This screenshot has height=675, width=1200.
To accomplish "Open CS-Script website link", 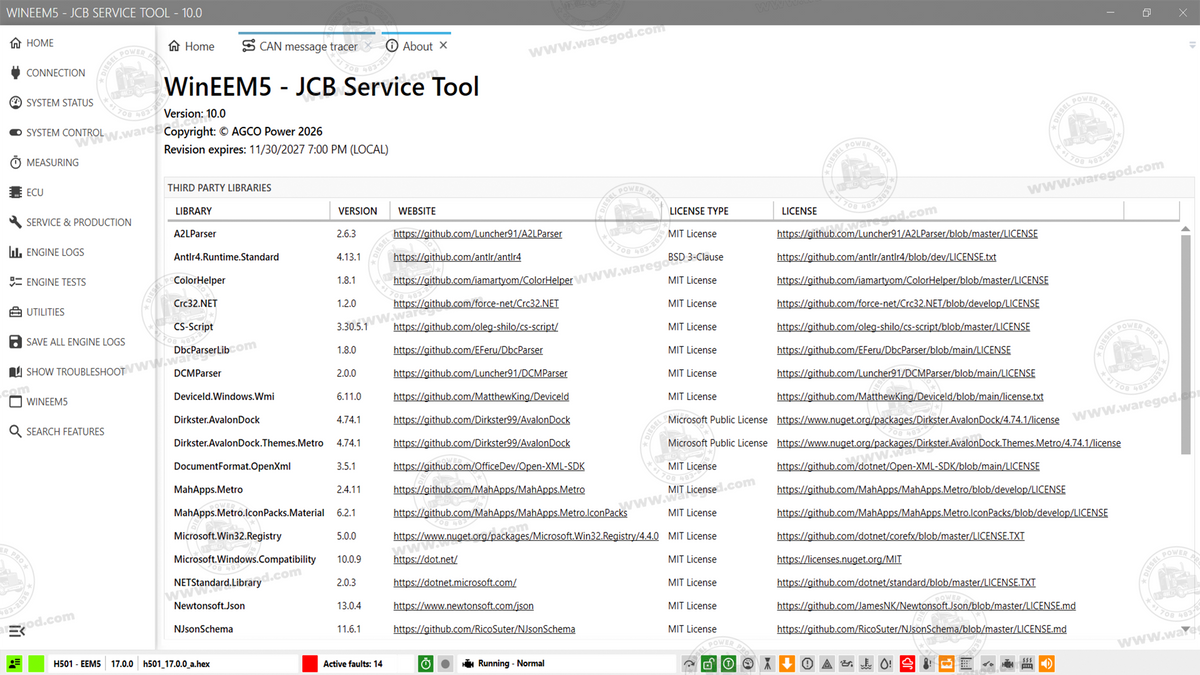I will [476, 327].
